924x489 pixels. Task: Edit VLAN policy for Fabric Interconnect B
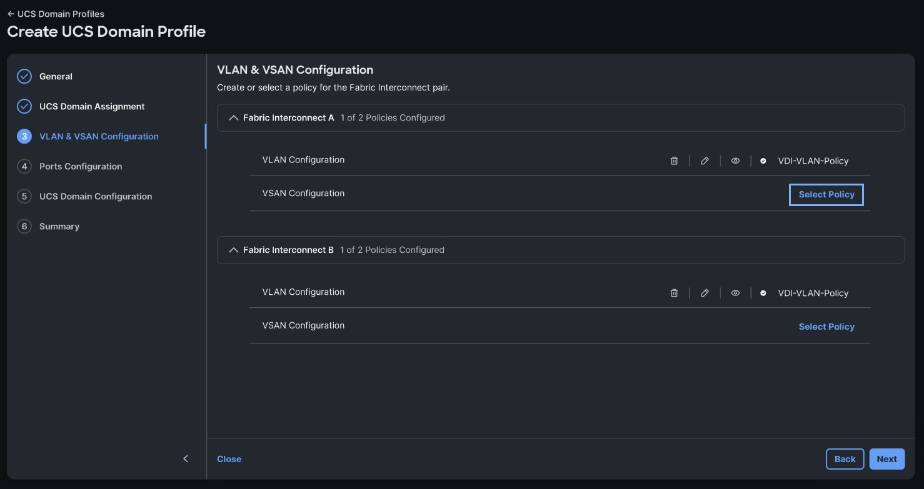tap(705, 293)
